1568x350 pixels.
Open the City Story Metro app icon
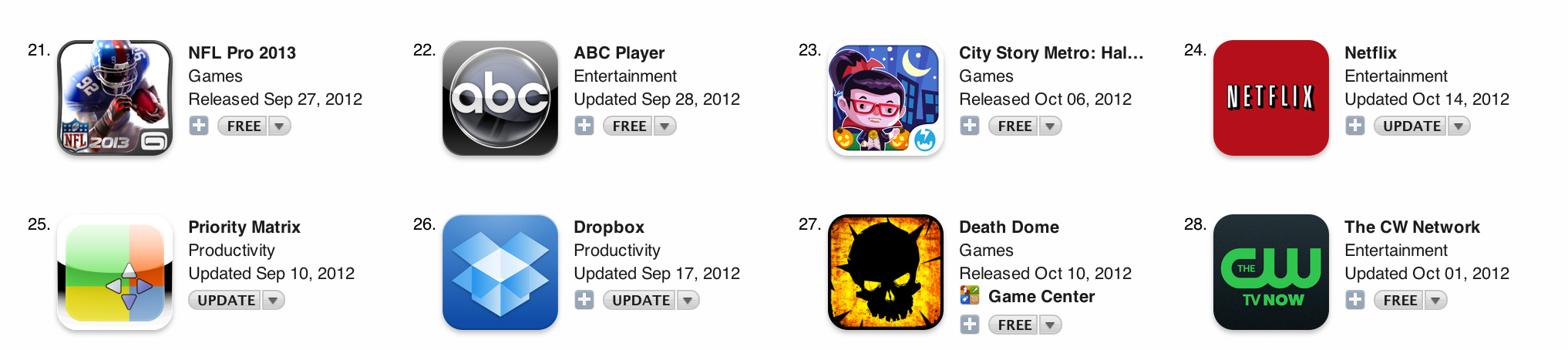point(886,98)
